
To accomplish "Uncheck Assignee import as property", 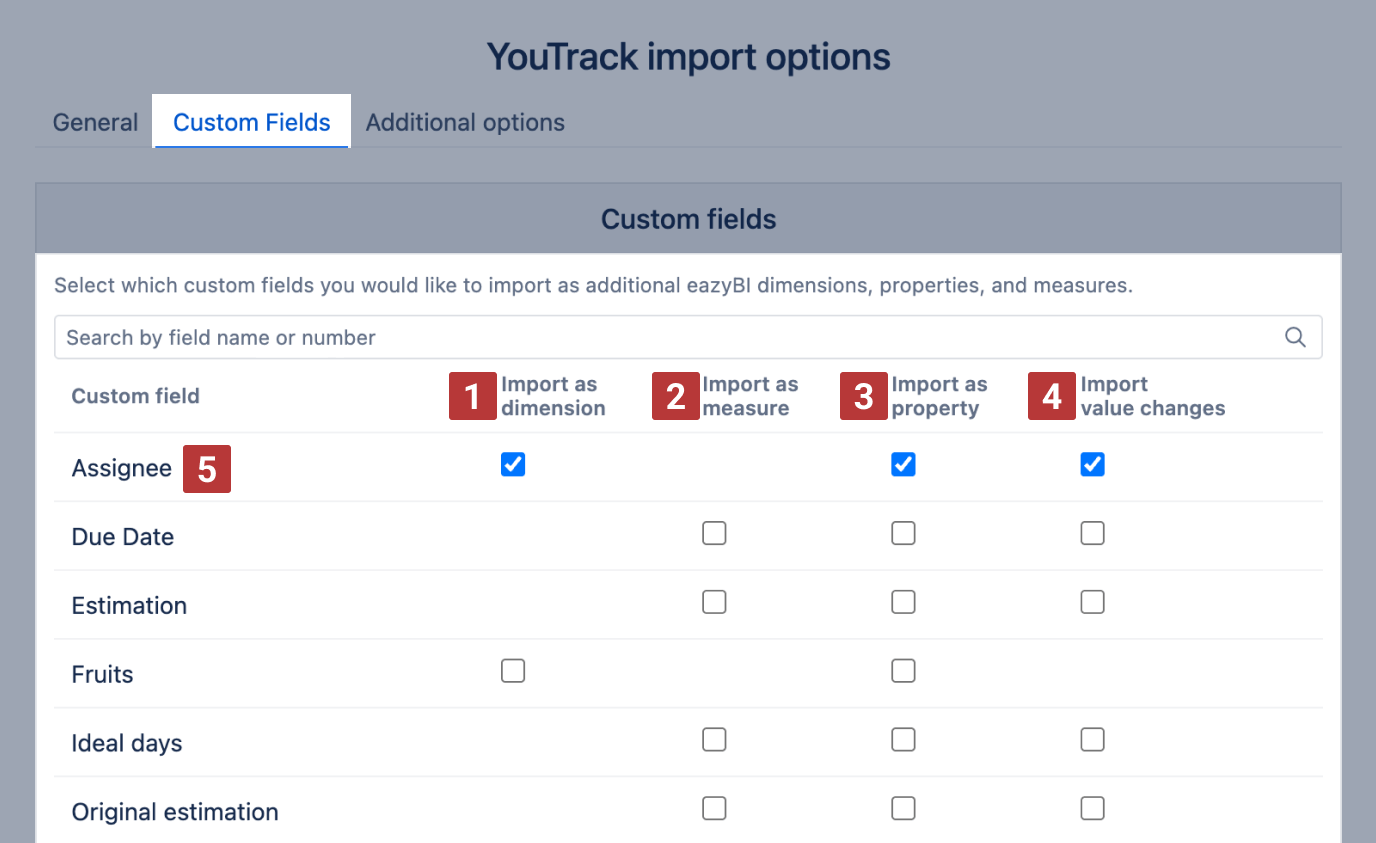I will pos(903,464).
